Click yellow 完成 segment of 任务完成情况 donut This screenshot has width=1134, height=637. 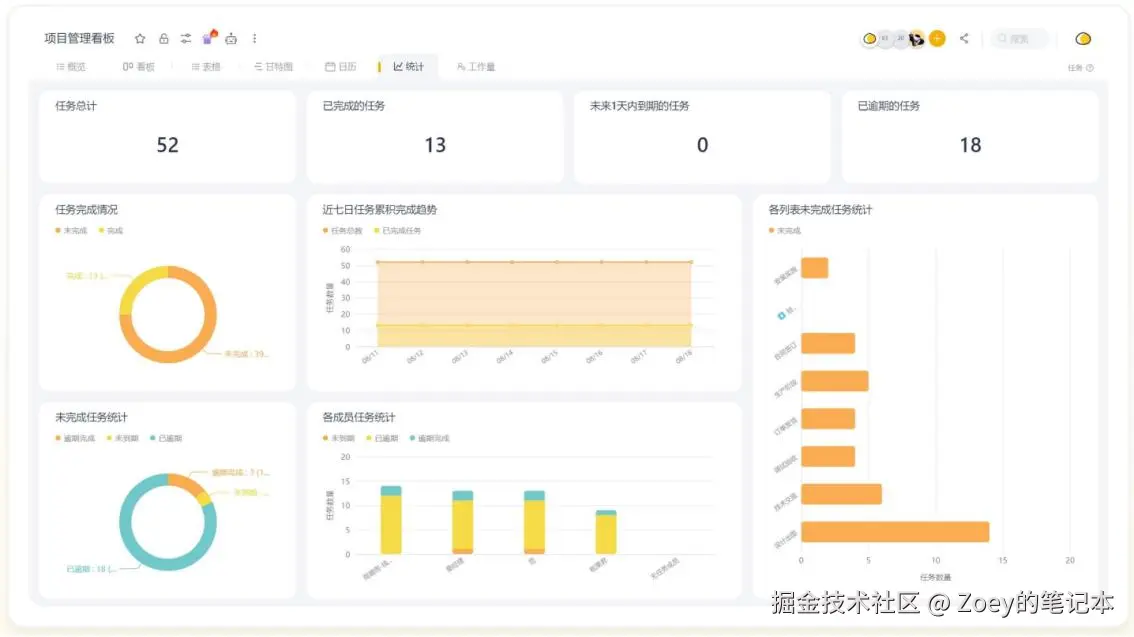(134, 284)
